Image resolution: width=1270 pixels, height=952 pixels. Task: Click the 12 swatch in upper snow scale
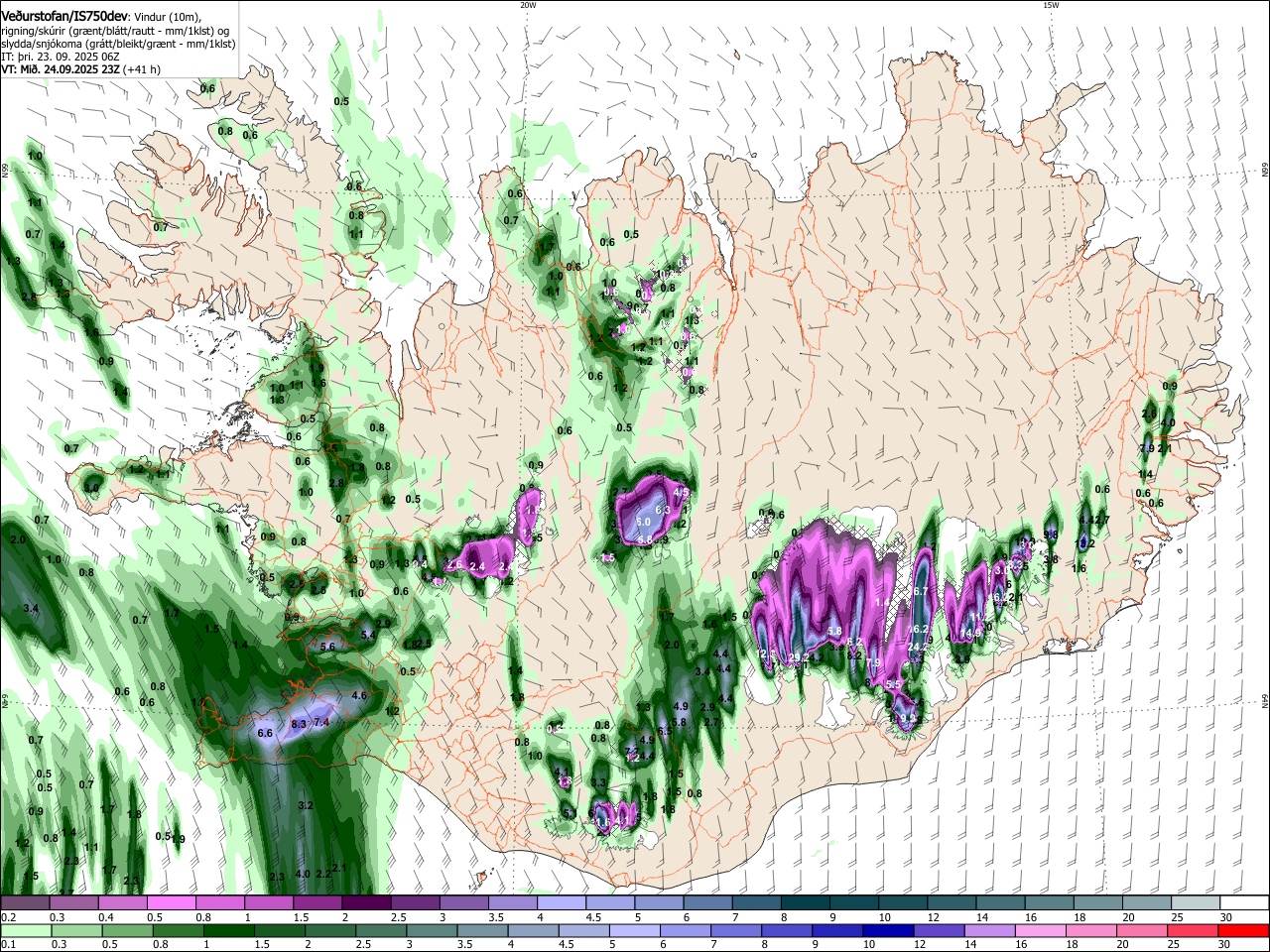pos(952,903)
